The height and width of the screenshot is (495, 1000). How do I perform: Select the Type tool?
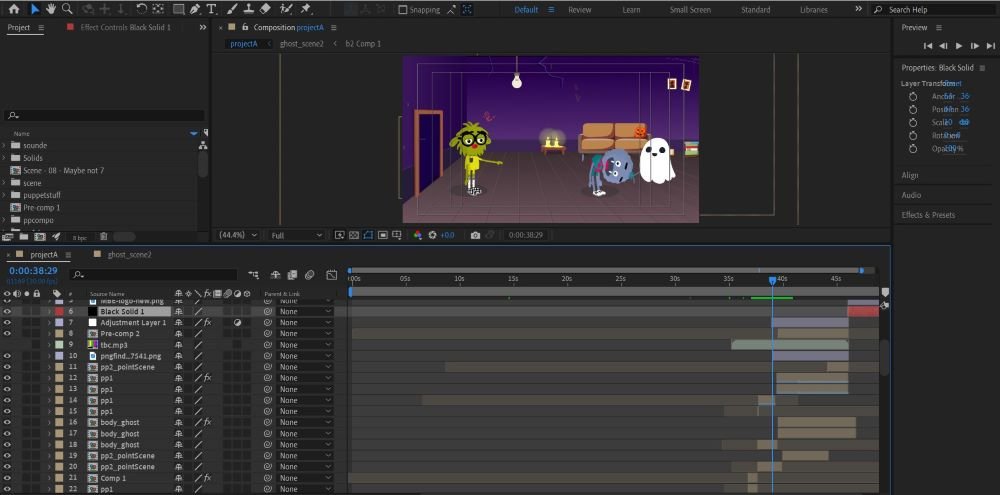tap(211, 9)
